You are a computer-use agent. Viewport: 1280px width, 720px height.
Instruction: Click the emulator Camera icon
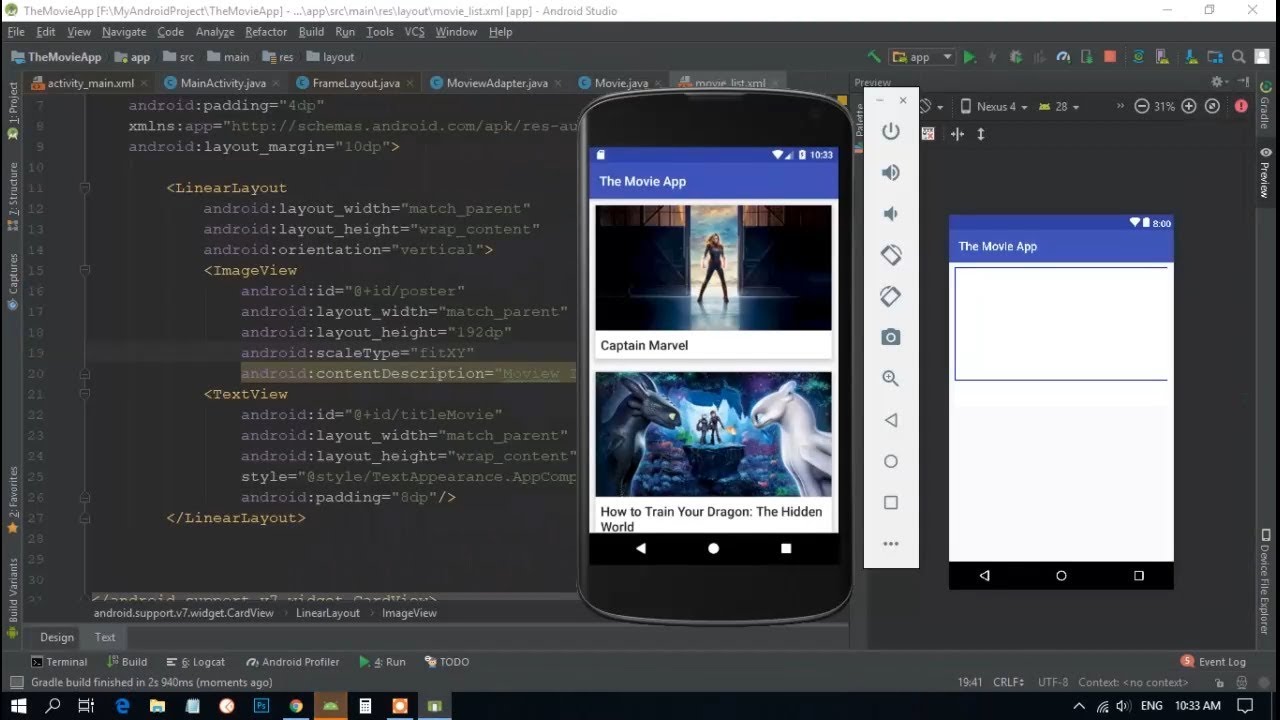tap(891, 337)
